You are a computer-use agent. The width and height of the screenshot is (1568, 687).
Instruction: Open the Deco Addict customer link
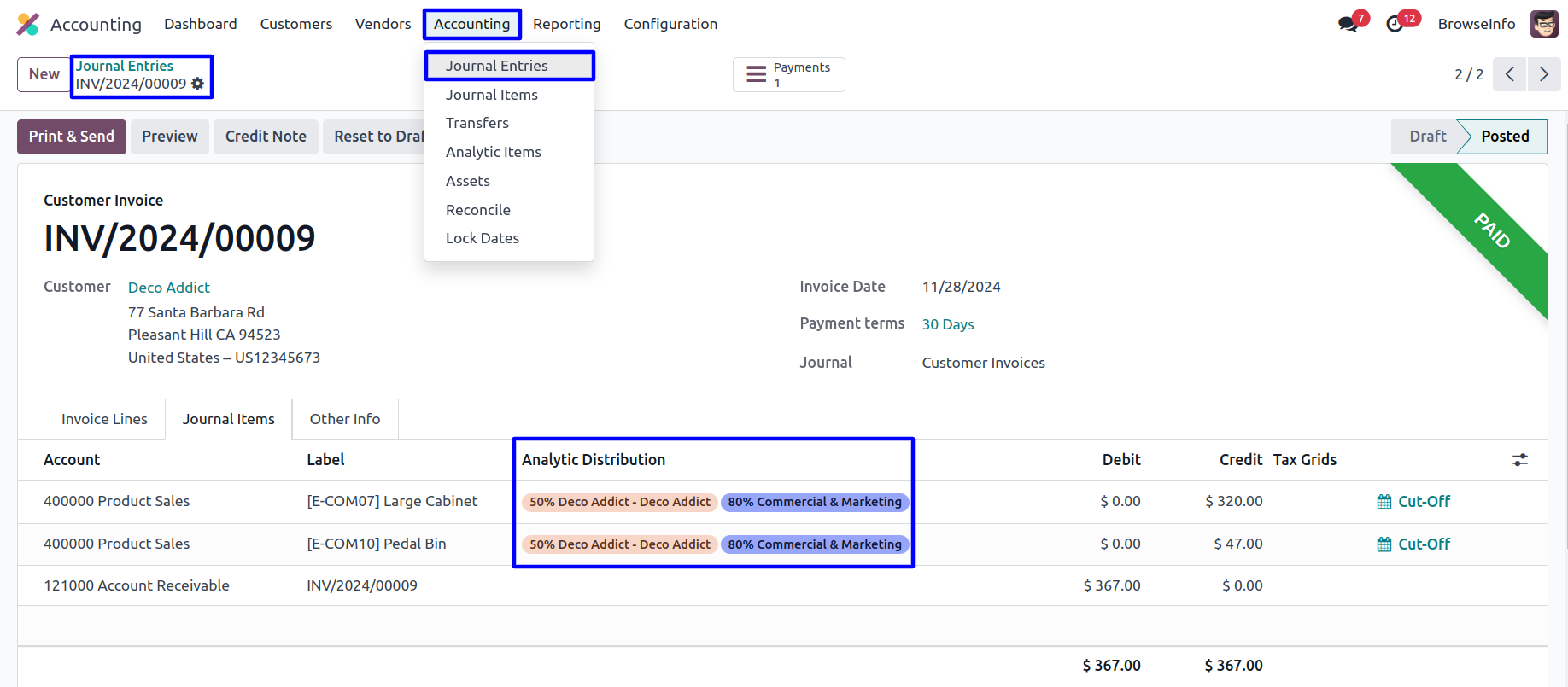168,288
